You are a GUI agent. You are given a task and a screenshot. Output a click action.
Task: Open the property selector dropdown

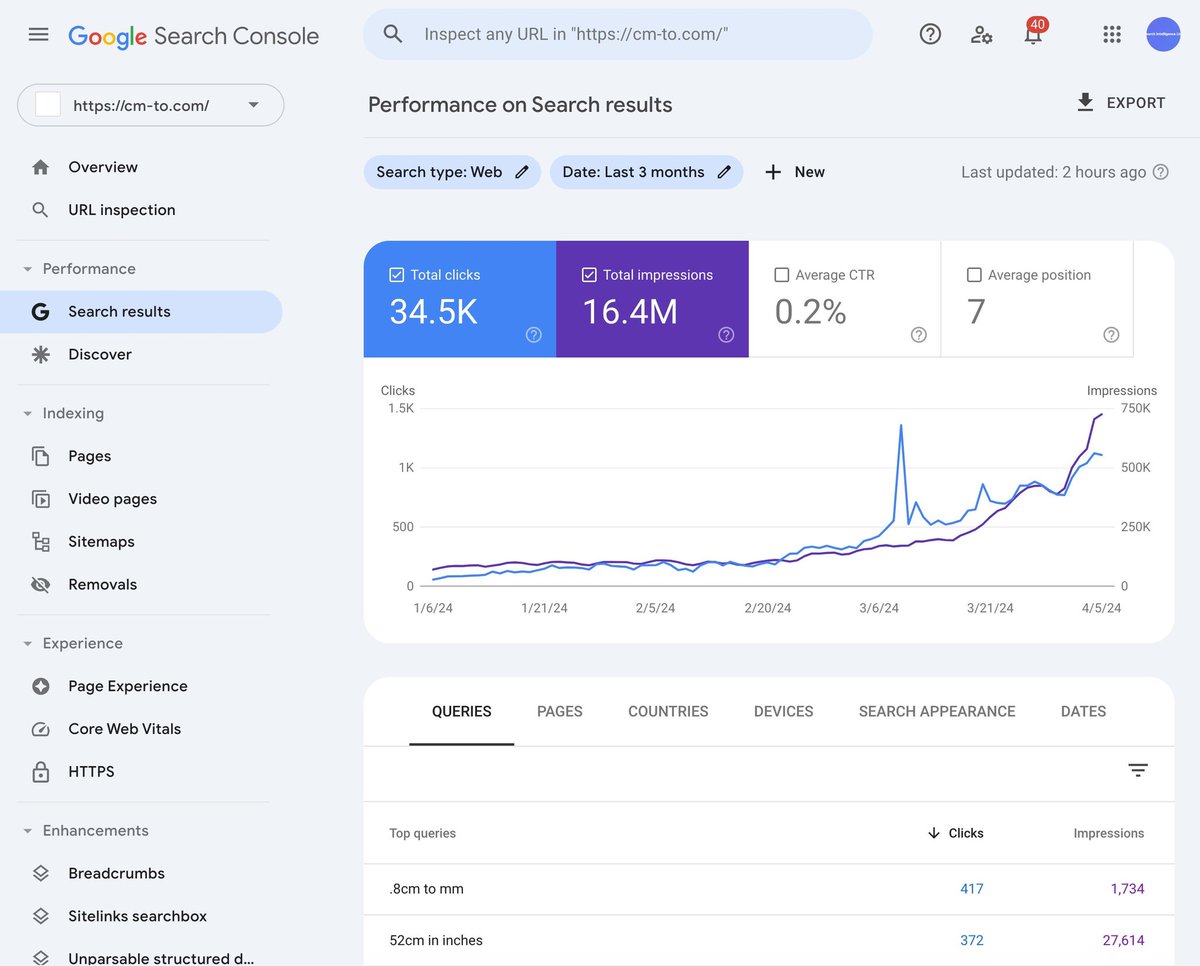coord(151,105)
